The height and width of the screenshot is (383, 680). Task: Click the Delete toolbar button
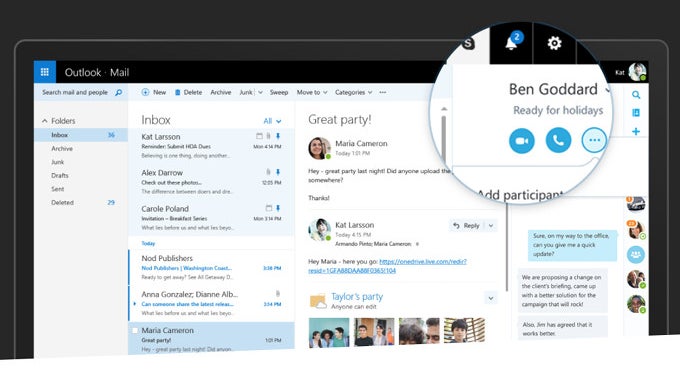[x=189, y=92]
